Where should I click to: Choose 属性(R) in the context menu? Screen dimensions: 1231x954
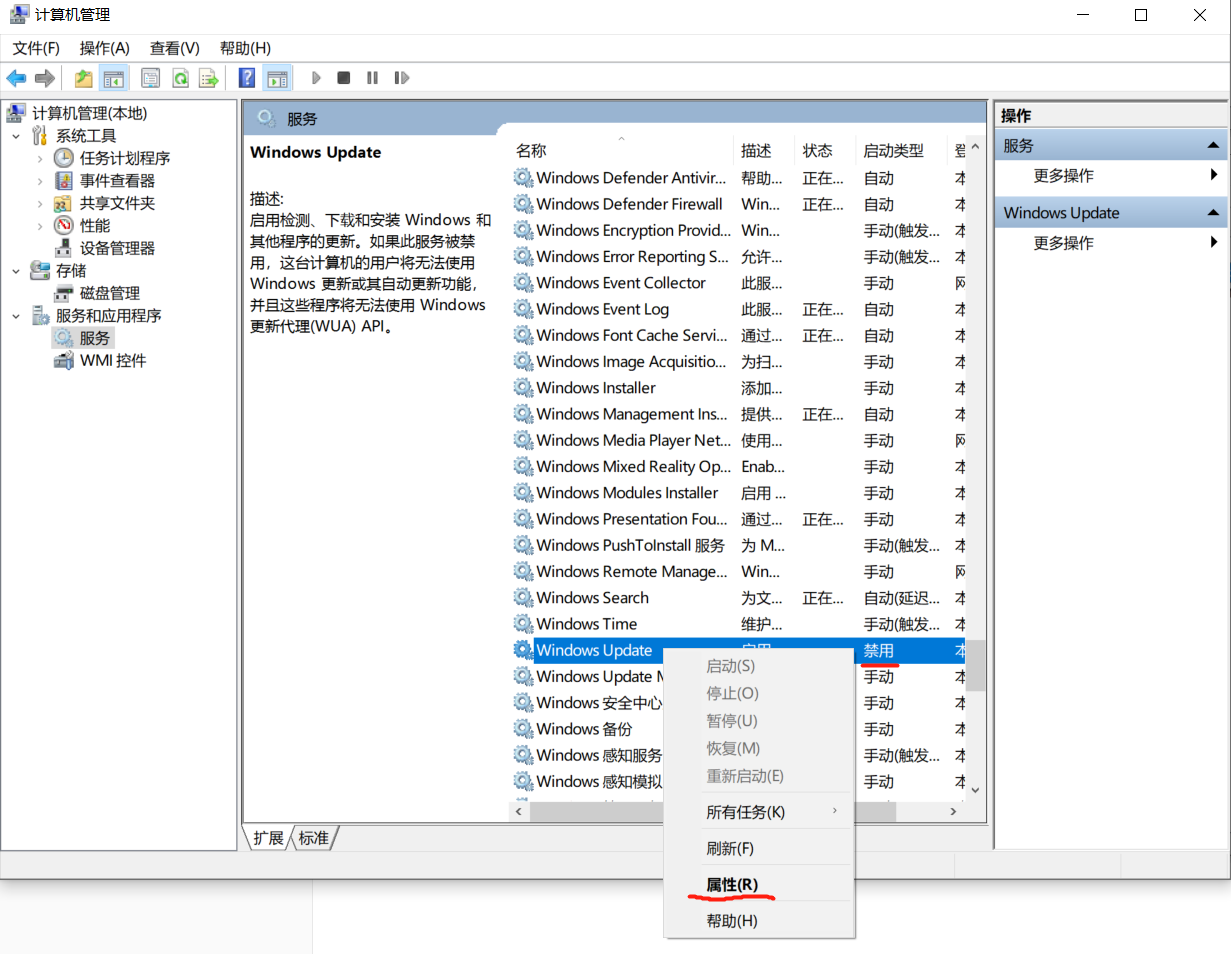(759, 885)
